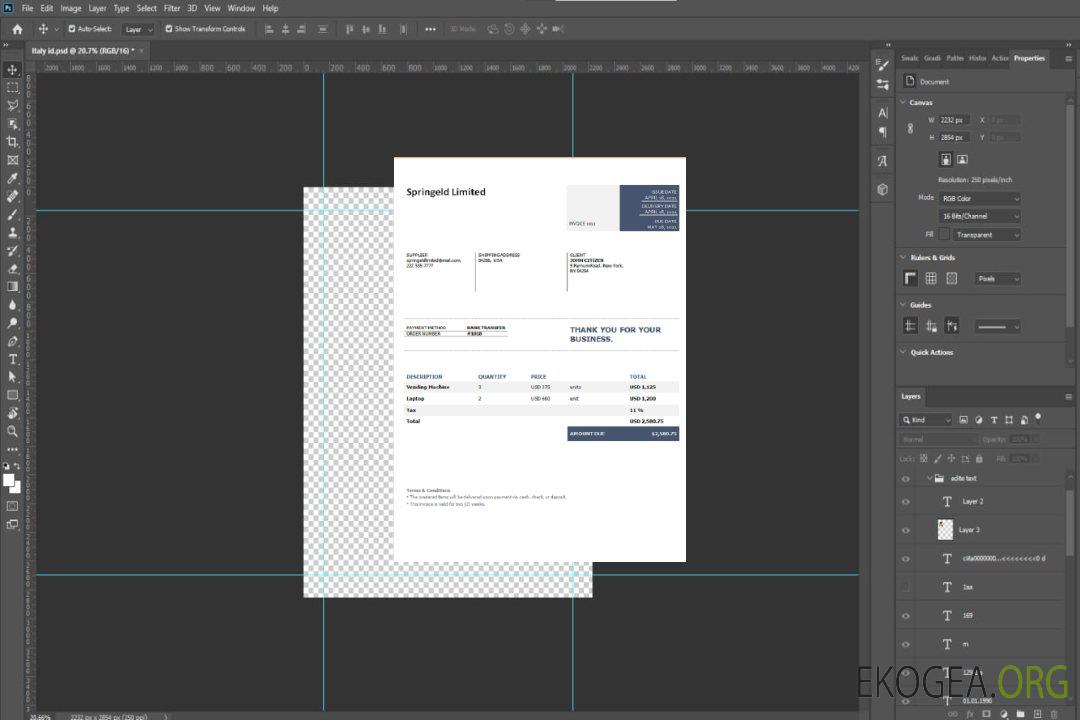Open the Pixels units dropdown
This screenshot has height=720, width=1080.
click(x=997, y=279)
